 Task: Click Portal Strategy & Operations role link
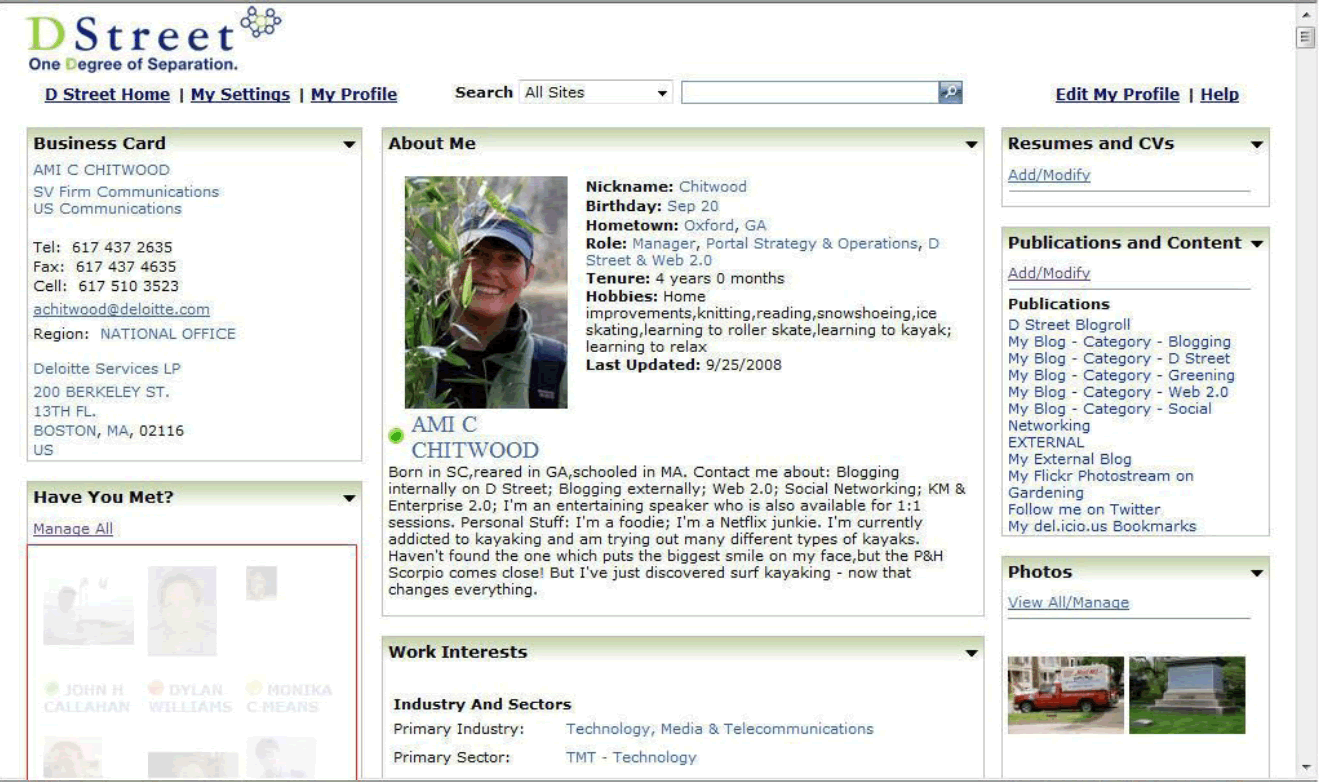tap(812, 243)
